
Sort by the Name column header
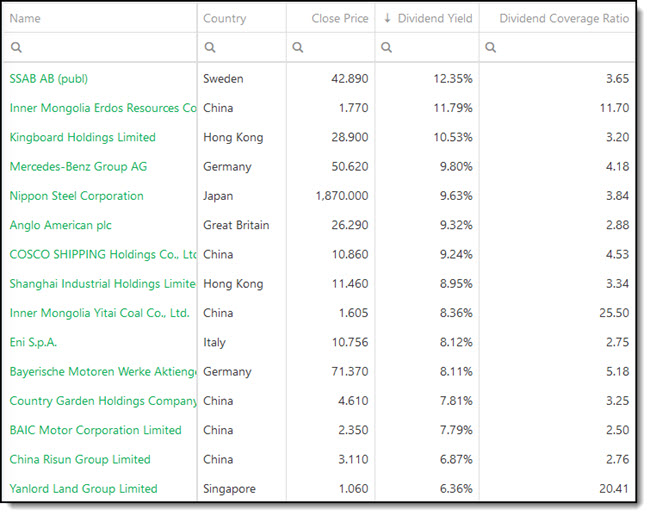(25, 18)
